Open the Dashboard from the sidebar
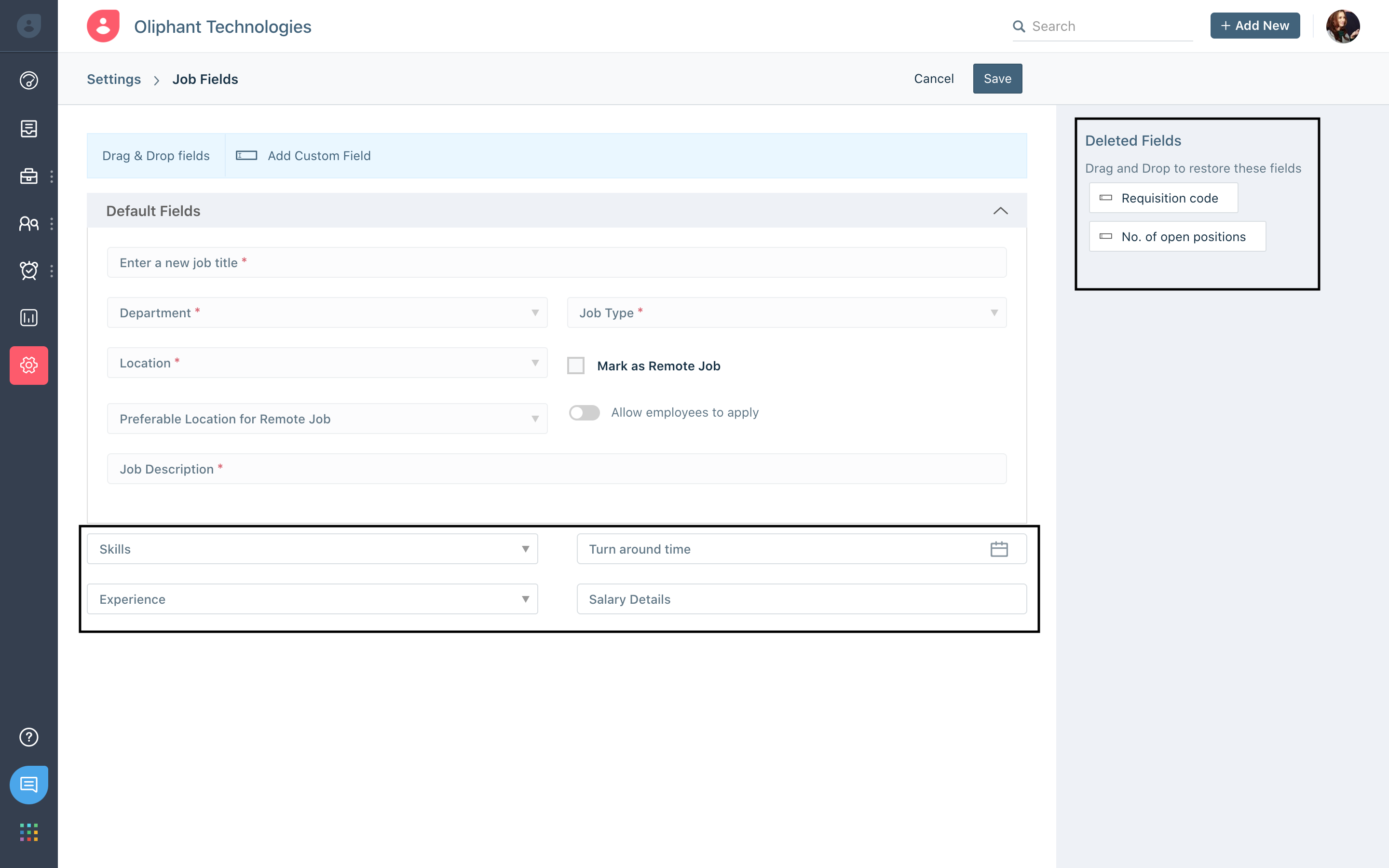The image size is (1389, 868). click(29, 81)
